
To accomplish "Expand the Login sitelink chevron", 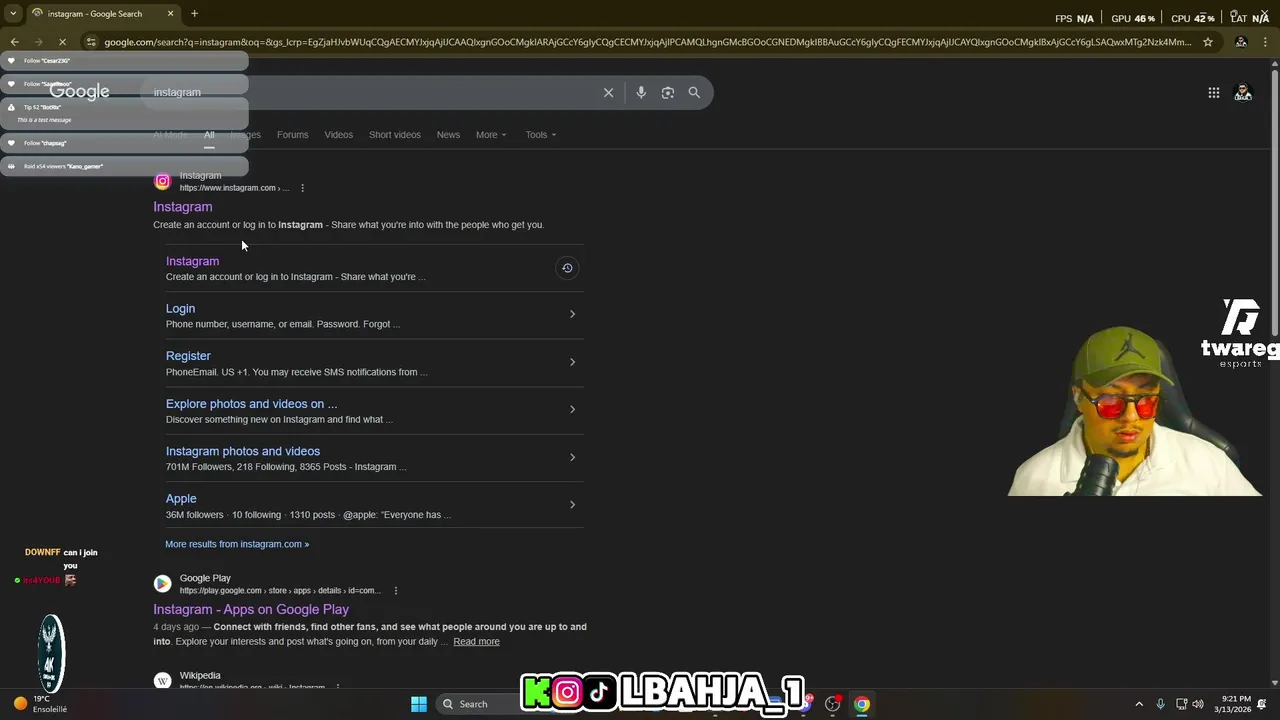I will click(x=572, y=314).
